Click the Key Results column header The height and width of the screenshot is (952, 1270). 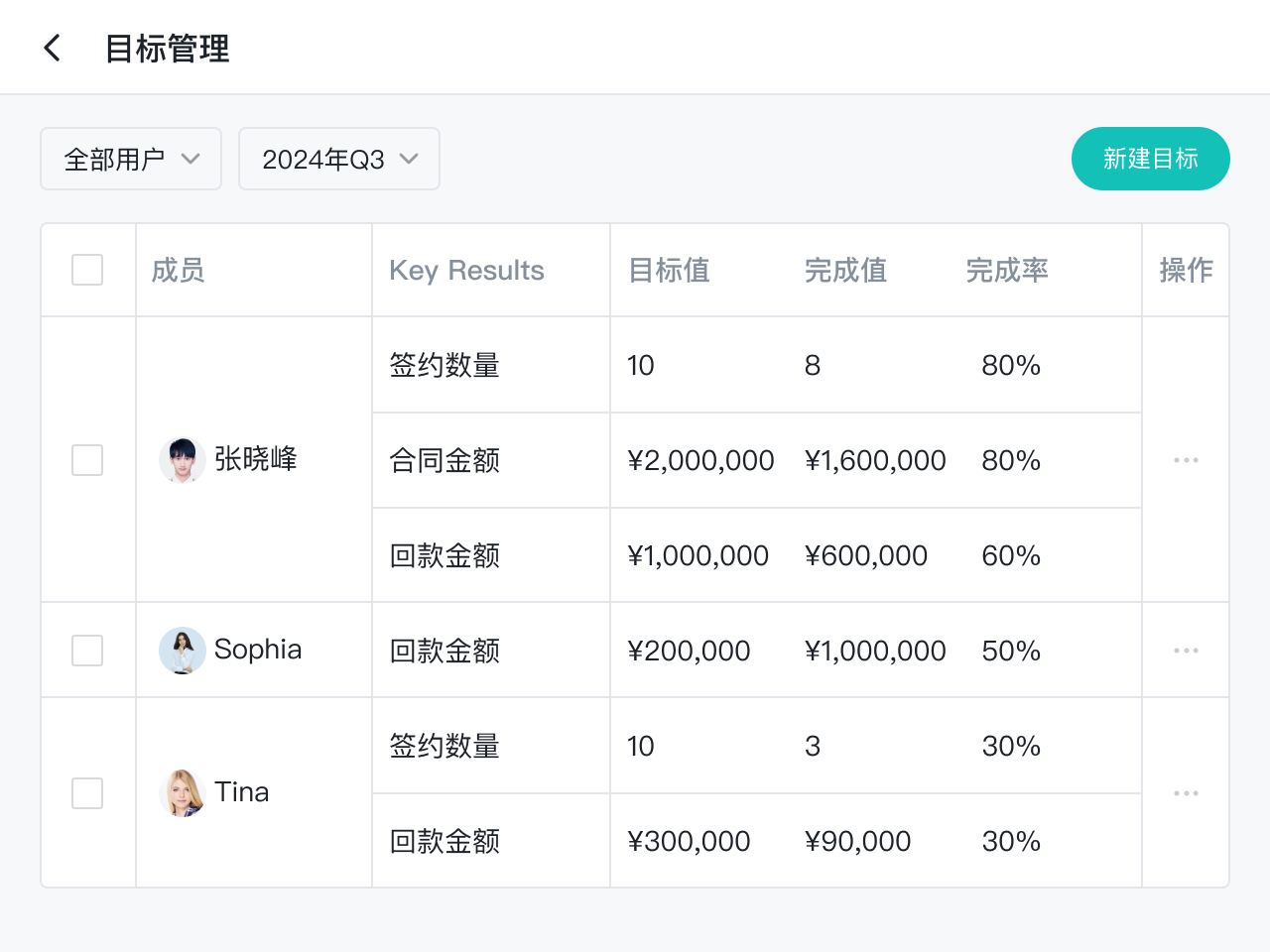click(466, 270)
